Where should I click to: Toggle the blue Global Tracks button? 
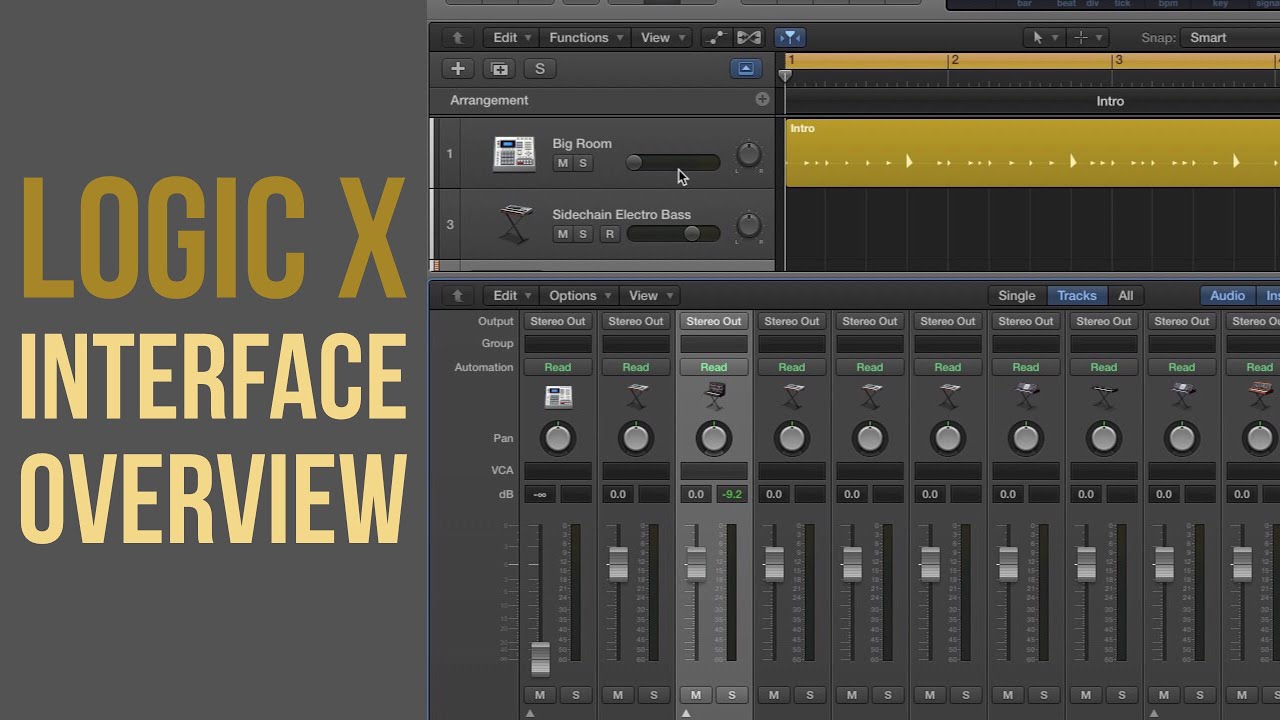coord(746,69)
